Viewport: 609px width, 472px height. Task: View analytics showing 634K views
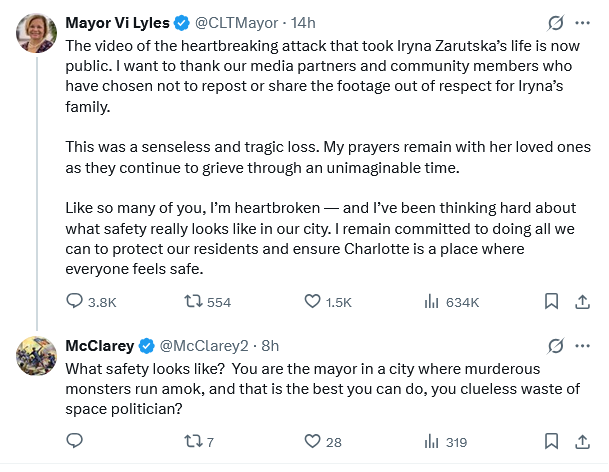coord(433,301)
